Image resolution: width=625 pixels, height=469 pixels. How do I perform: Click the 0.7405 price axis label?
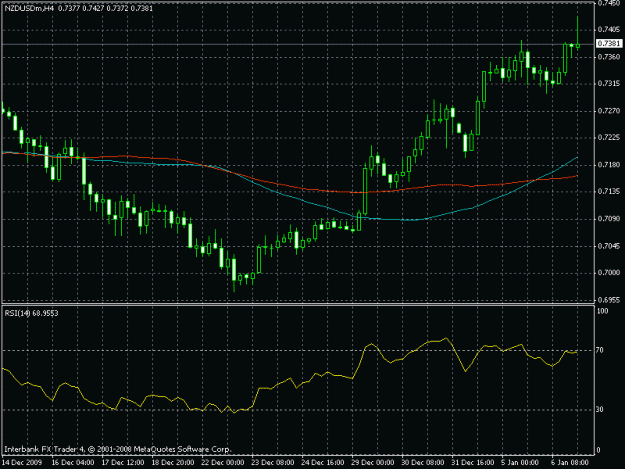click(x=609, y=29)
